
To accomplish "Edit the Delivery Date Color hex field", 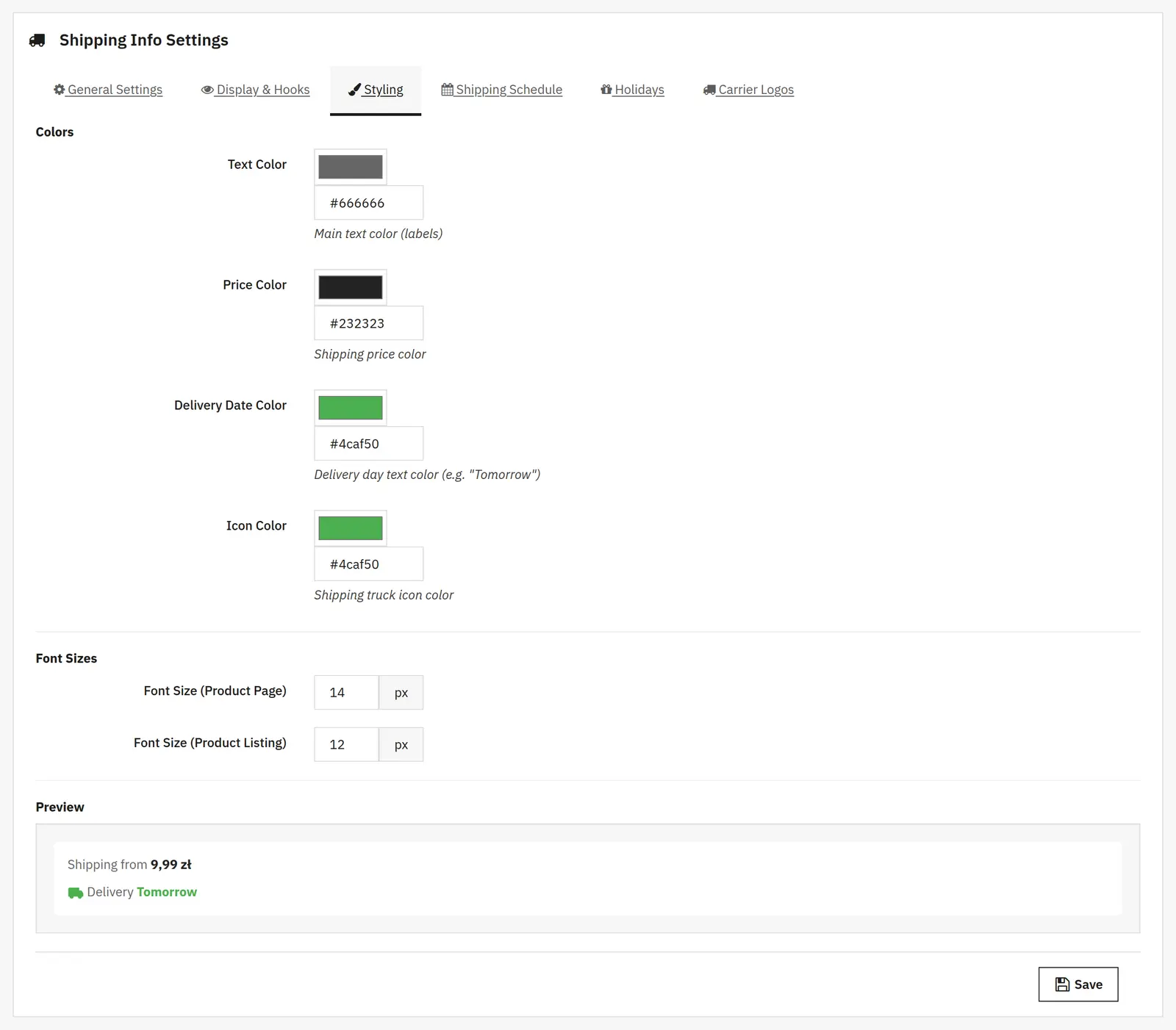I will (369, 444).
